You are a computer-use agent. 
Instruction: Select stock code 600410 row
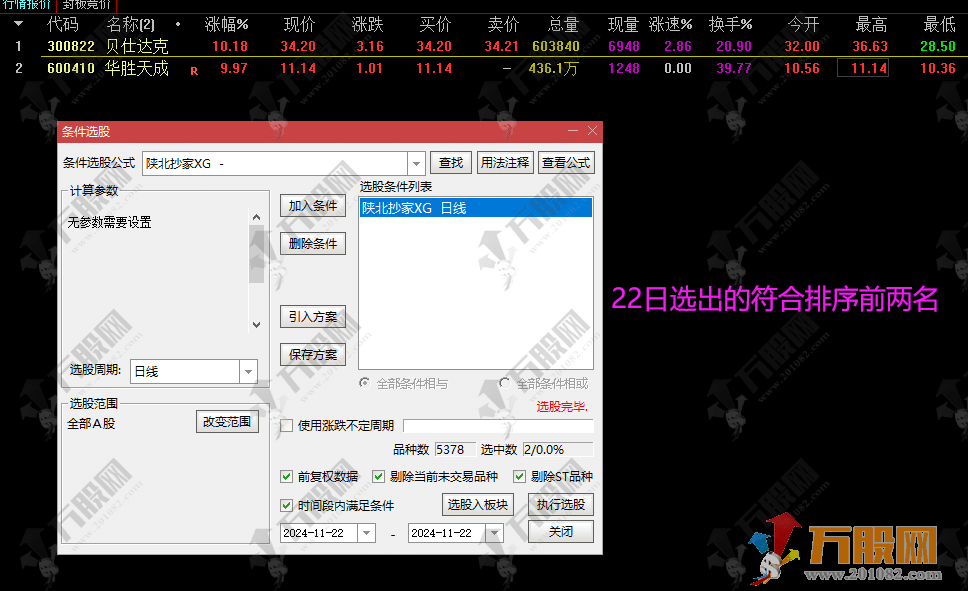pyautogui.click(x=71, y=69)
